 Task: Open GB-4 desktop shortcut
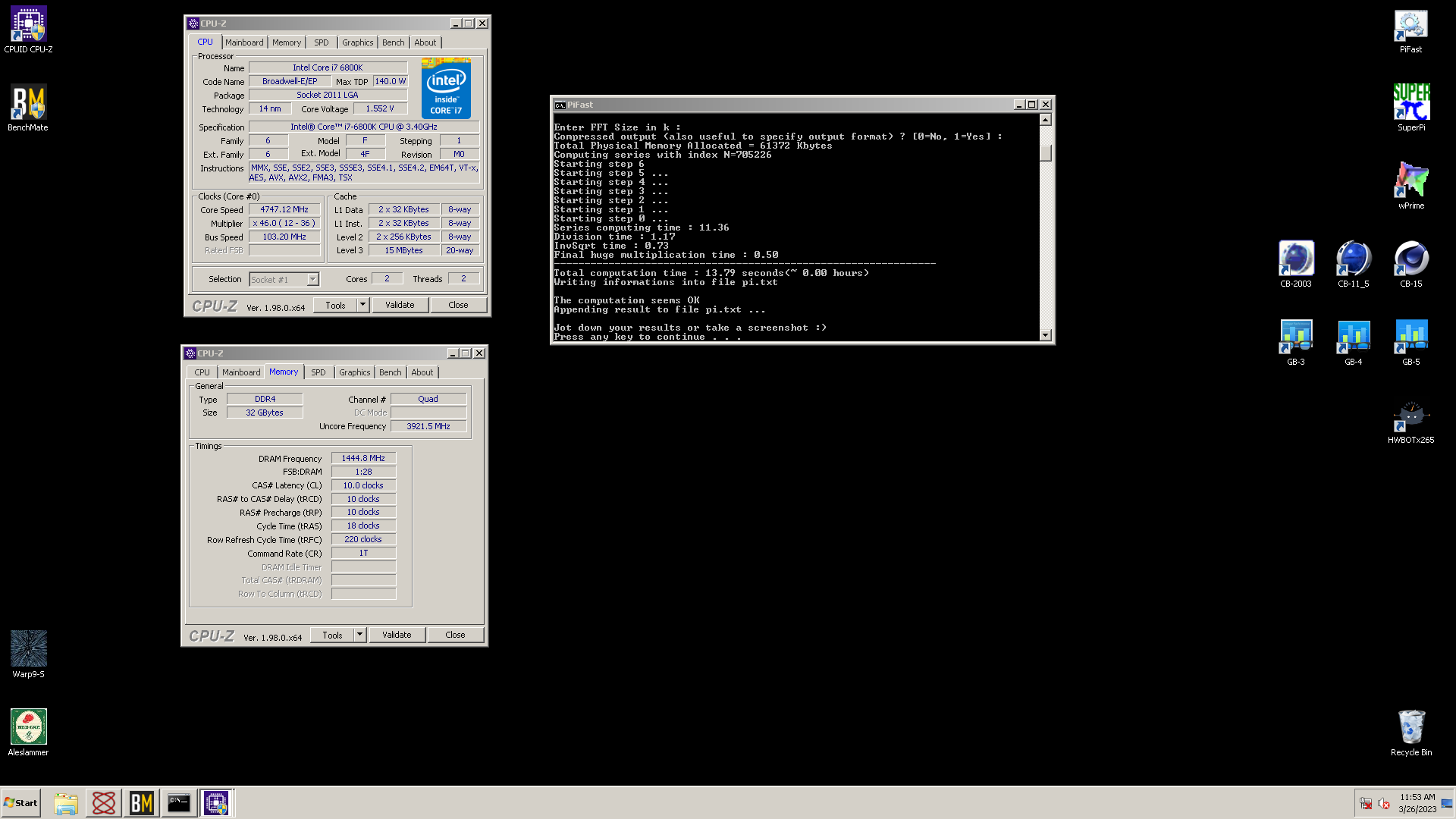[x=1353, y=342]
